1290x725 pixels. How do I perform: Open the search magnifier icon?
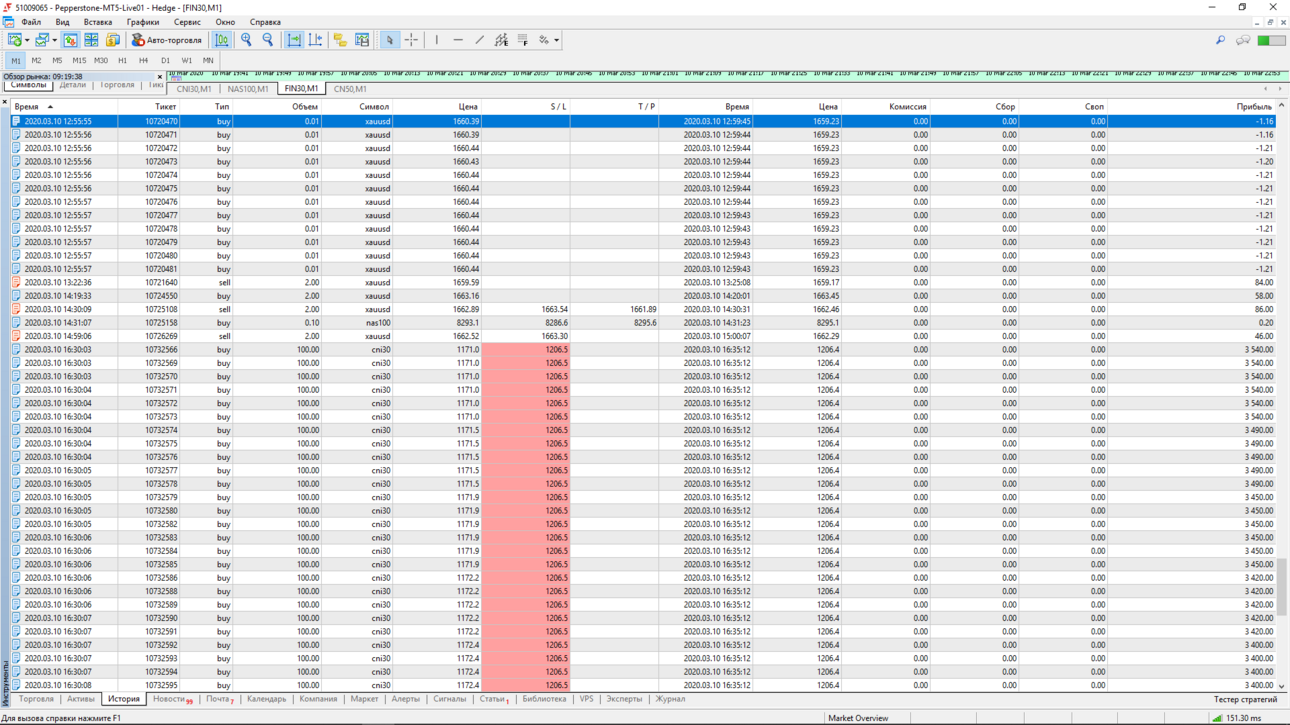1220,40
